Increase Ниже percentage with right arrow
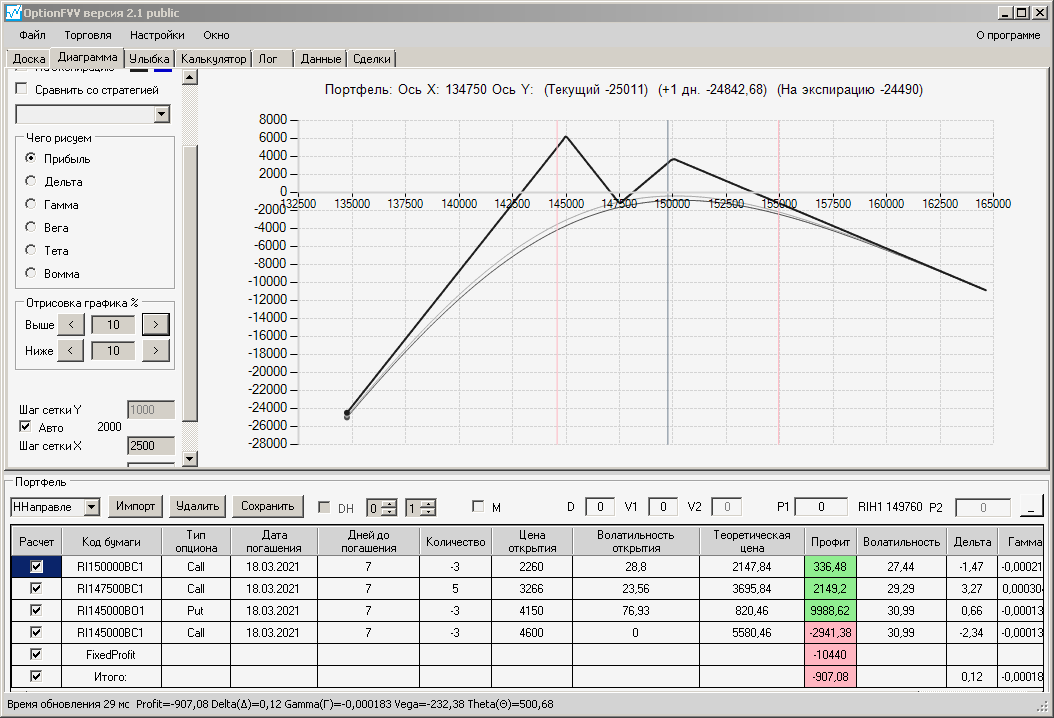This screenshot has width=1054, height=718. click(x=156, y=350)
